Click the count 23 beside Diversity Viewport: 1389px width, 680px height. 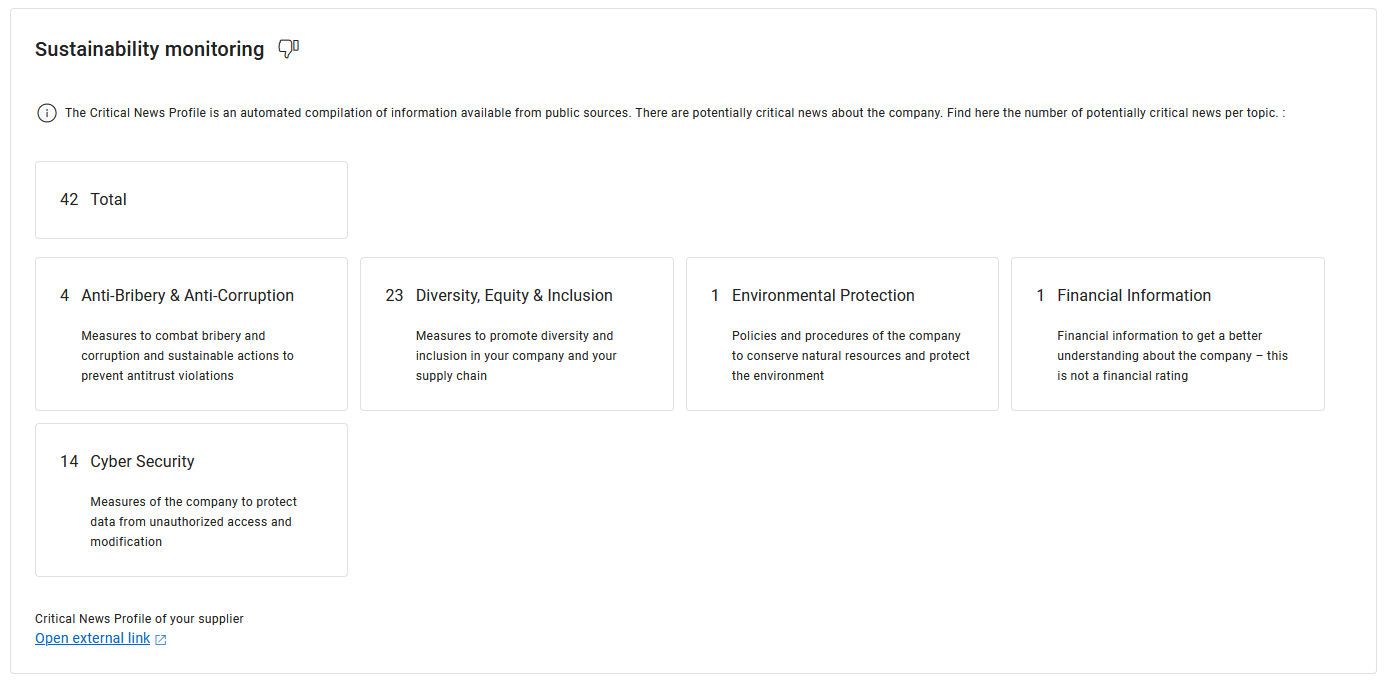[x=394, y=296]
